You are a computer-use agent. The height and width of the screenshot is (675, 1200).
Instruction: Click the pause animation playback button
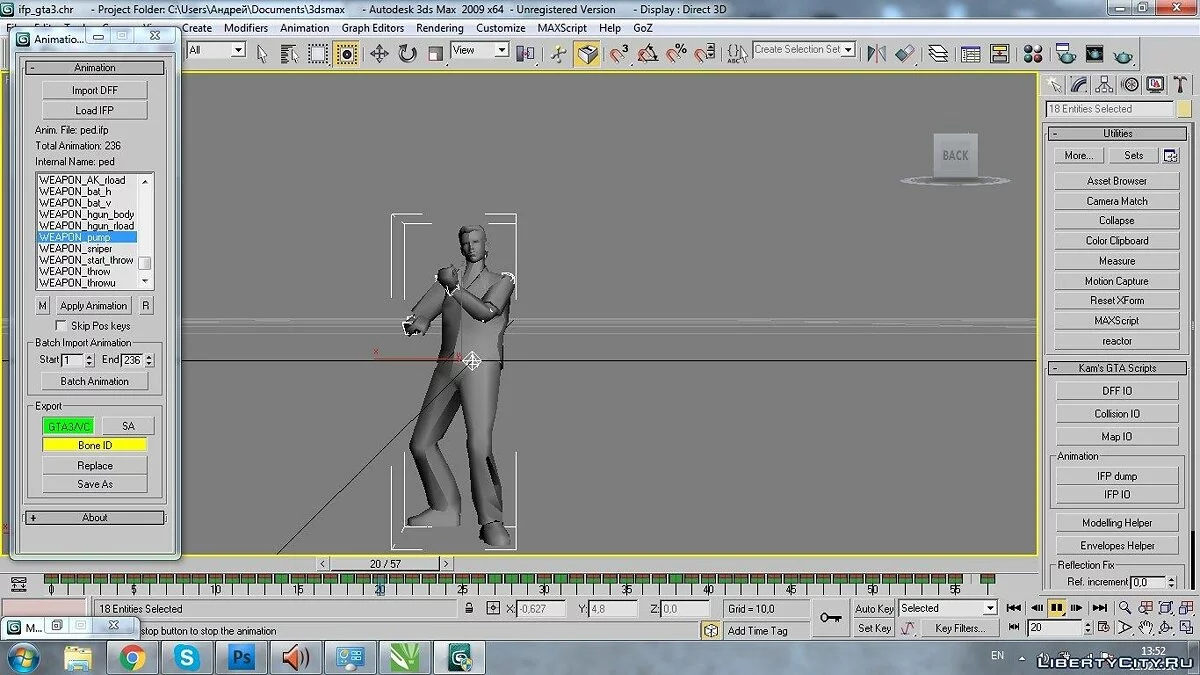1056,607
